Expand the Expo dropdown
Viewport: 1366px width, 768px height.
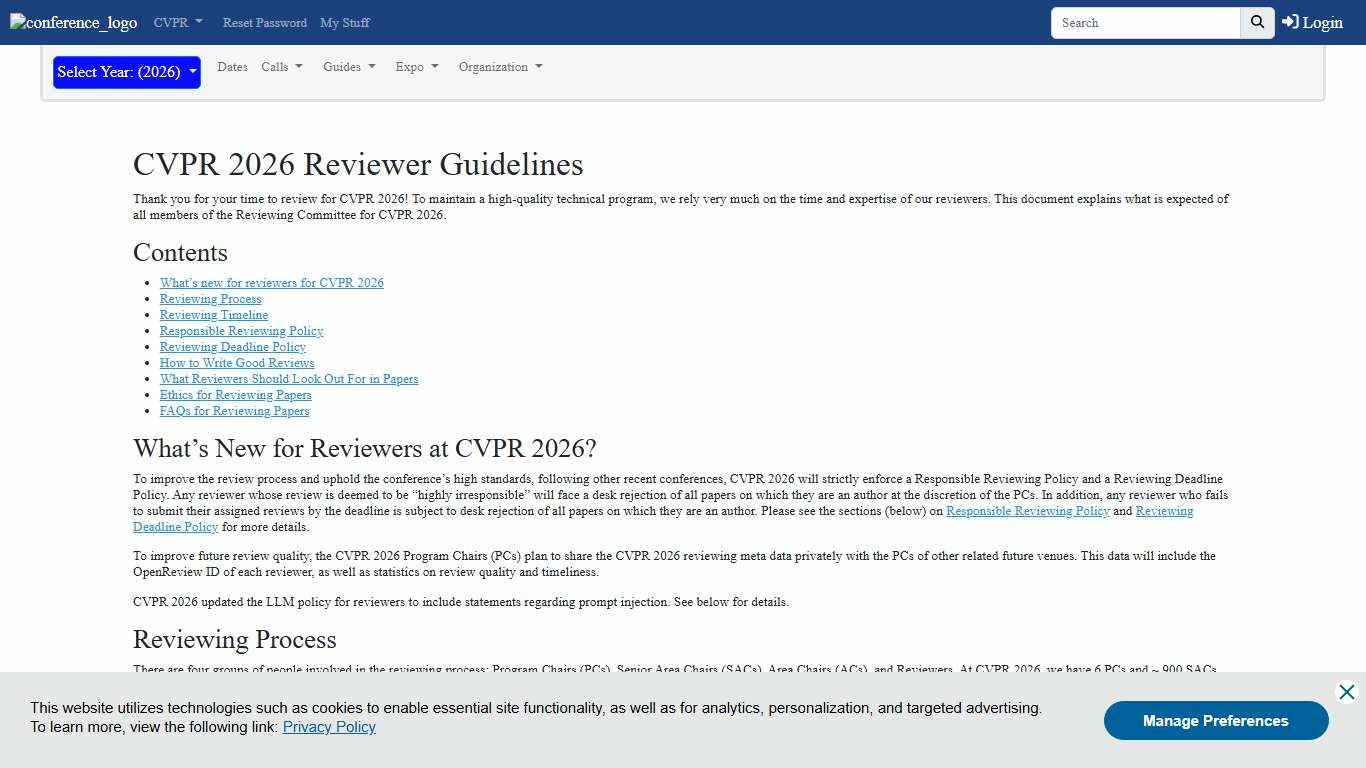[x=416, y=67]
